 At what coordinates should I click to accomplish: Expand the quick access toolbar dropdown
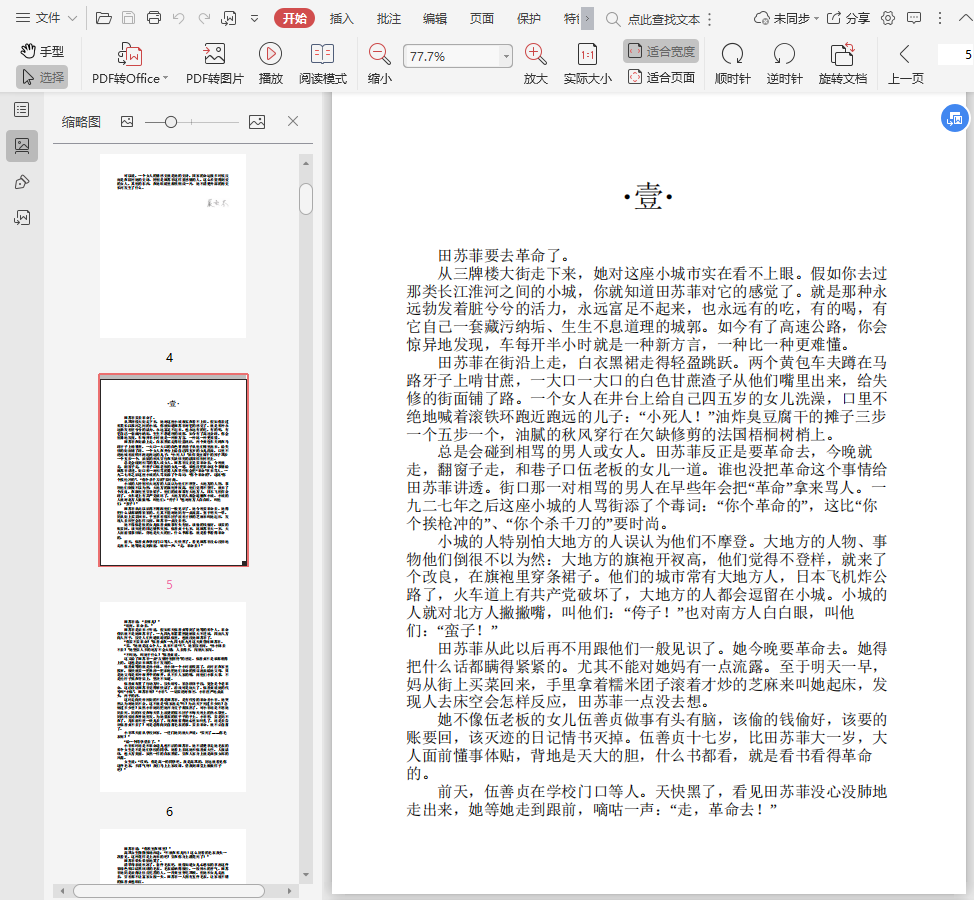click(x=254, y=19)
